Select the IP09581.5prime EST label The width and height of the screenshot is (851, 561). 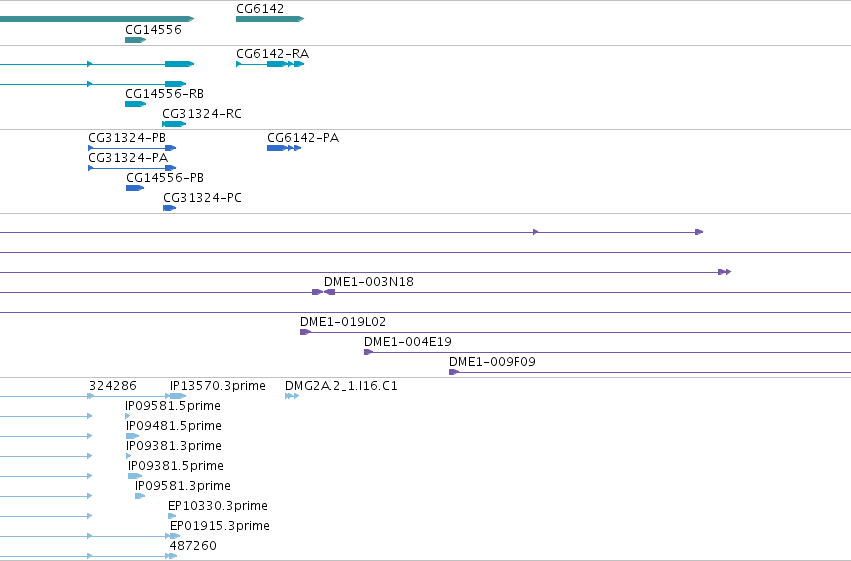pos(173,406)
